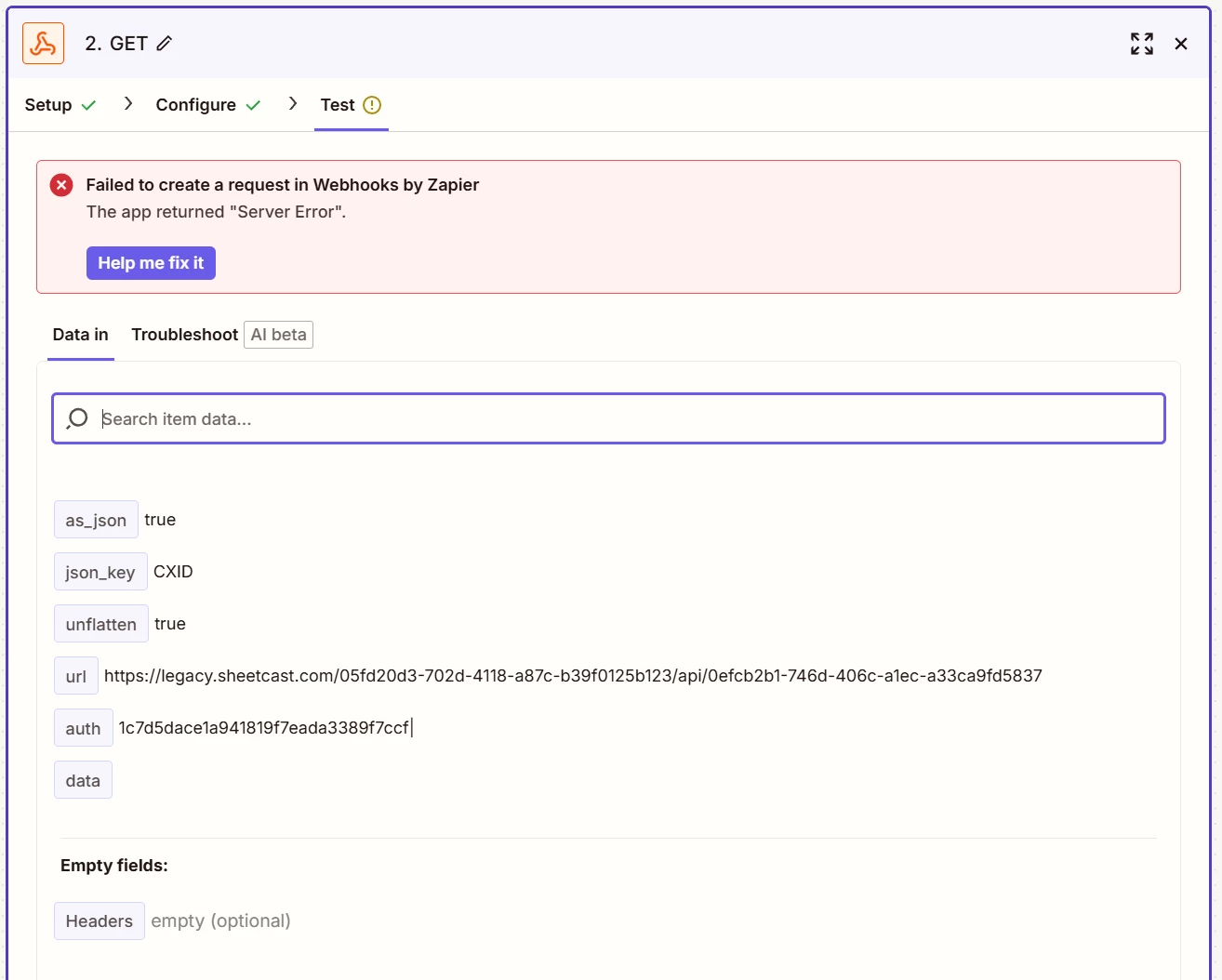Image resolution: width=1222 pixels, height=980 pixels.
Task: Click the legacy.sheetcast.com URL value
Action: [x=573, y=676]
